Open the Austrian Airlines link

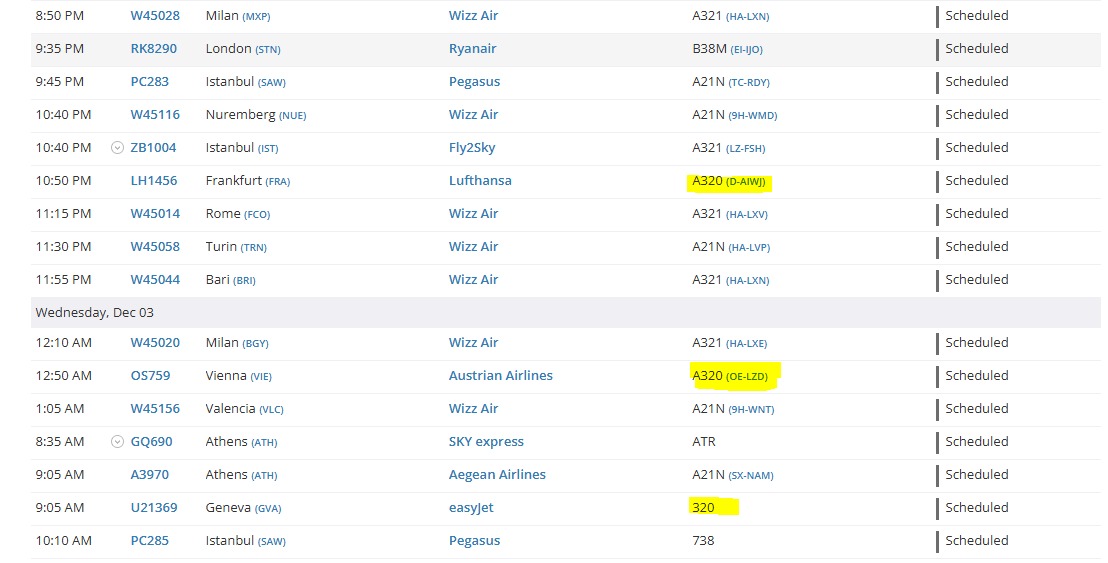point(500,376)
